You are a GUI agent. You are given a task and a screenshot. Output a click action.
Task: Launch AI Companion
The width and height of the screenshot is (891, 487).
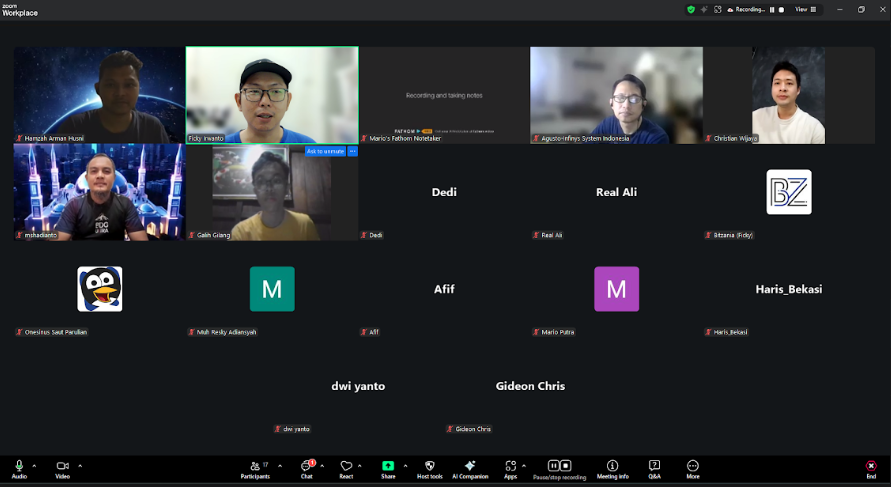click(470, 467)
